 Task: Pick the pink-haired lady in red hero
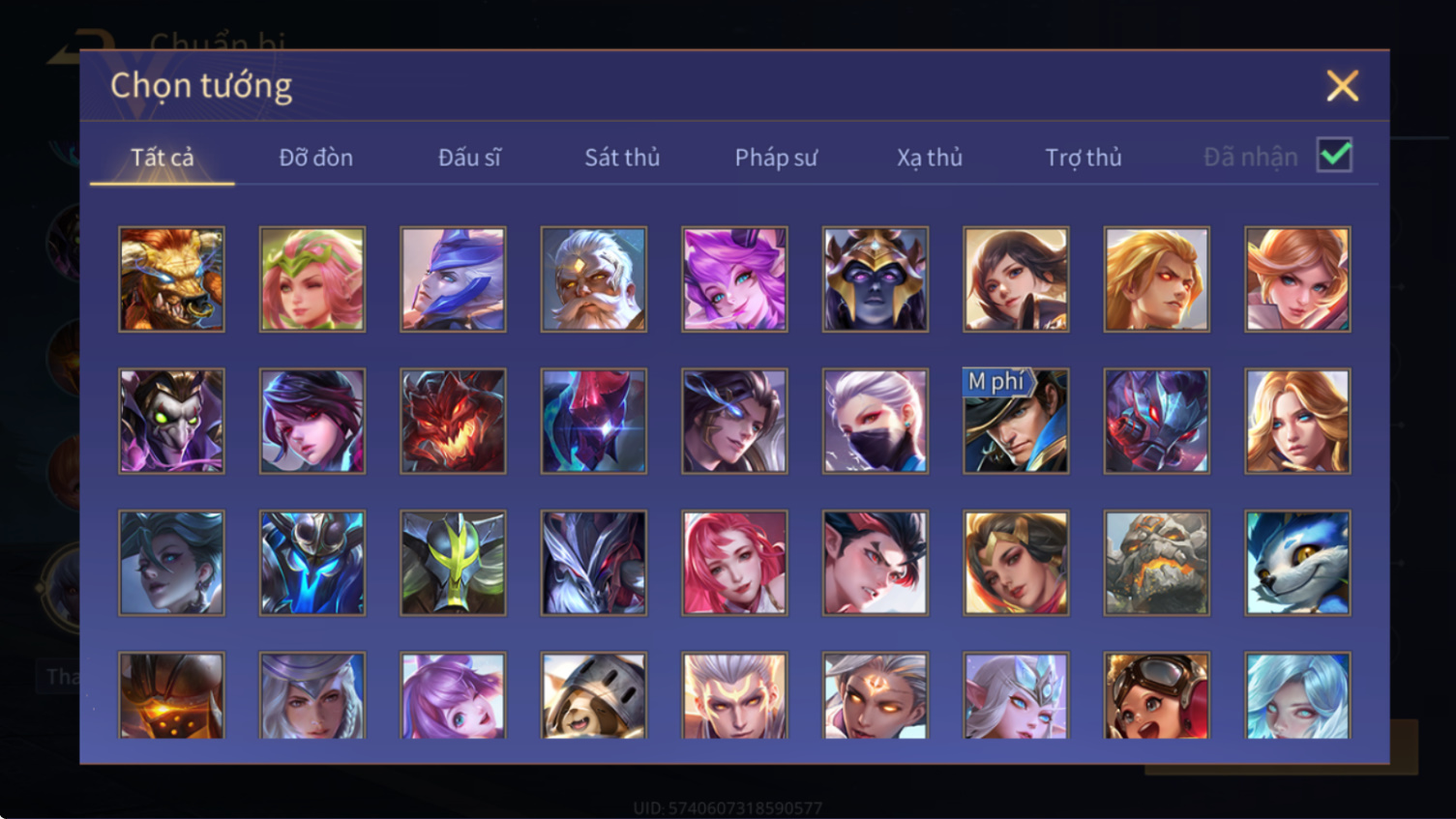pyautogui.click(x=734, y=563)
